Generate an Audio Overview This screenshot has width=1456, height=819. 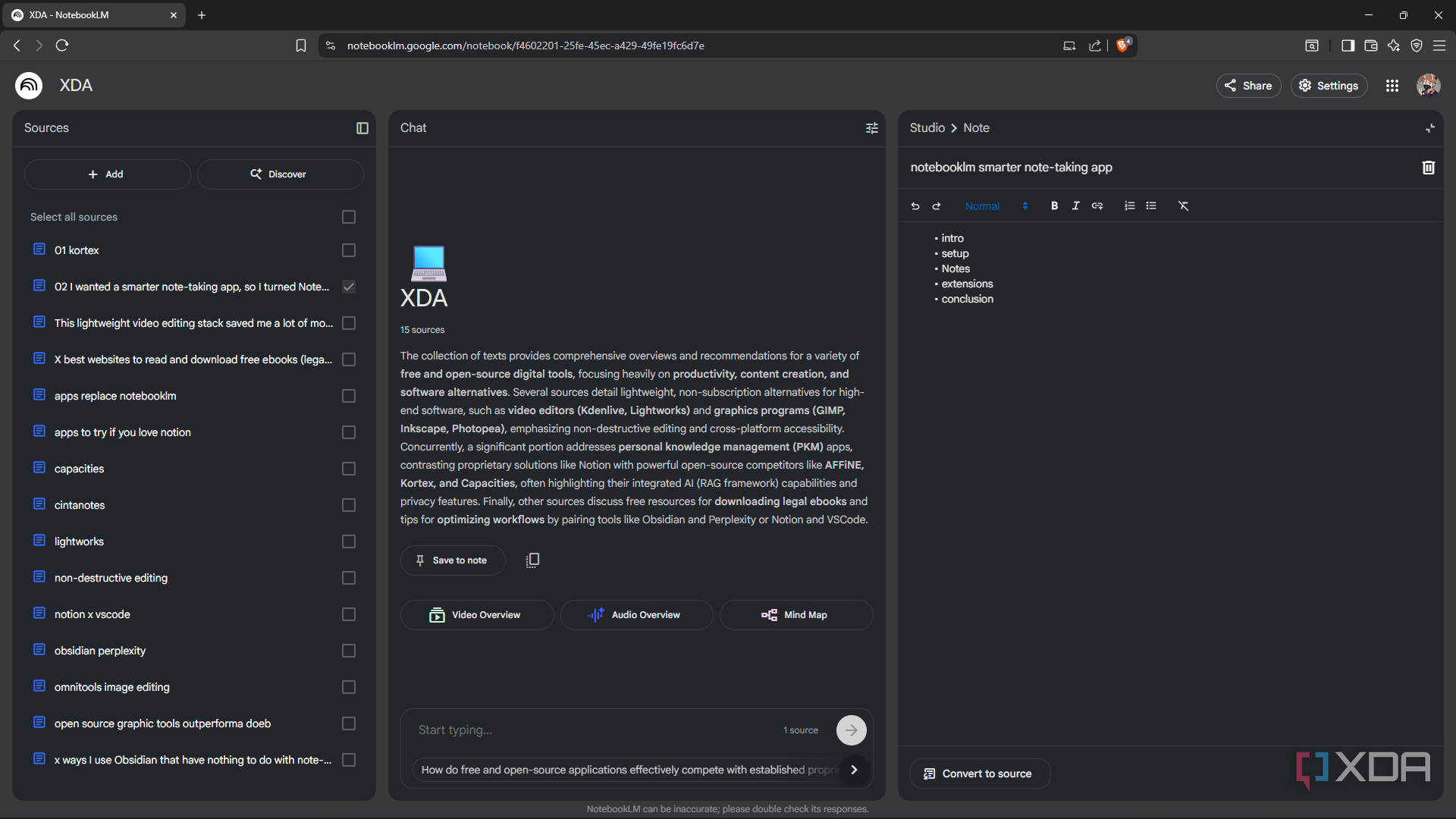(636, 615)
